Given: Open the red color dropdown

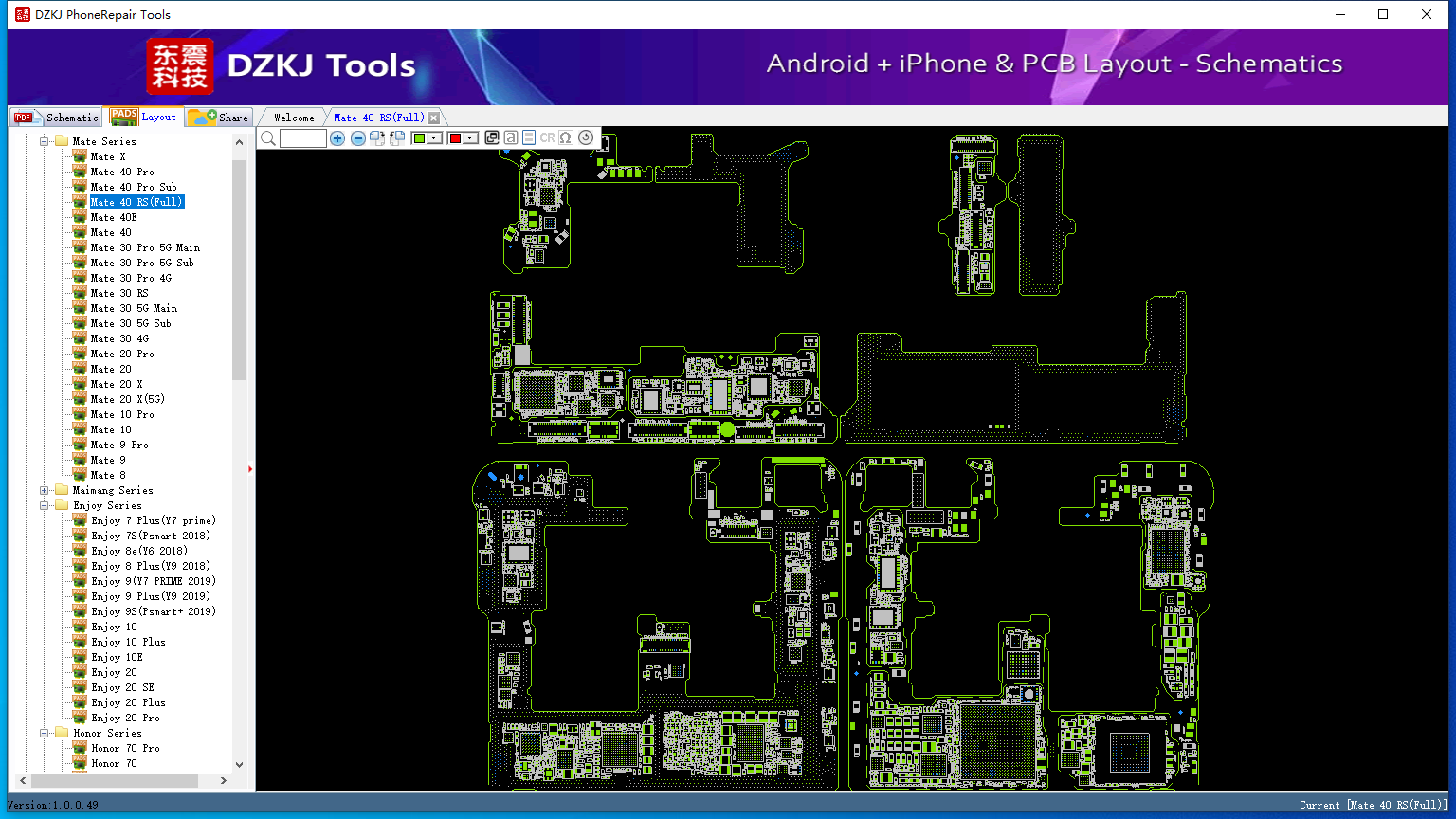Looking at the screenshot, I should (x=469, y=138).
